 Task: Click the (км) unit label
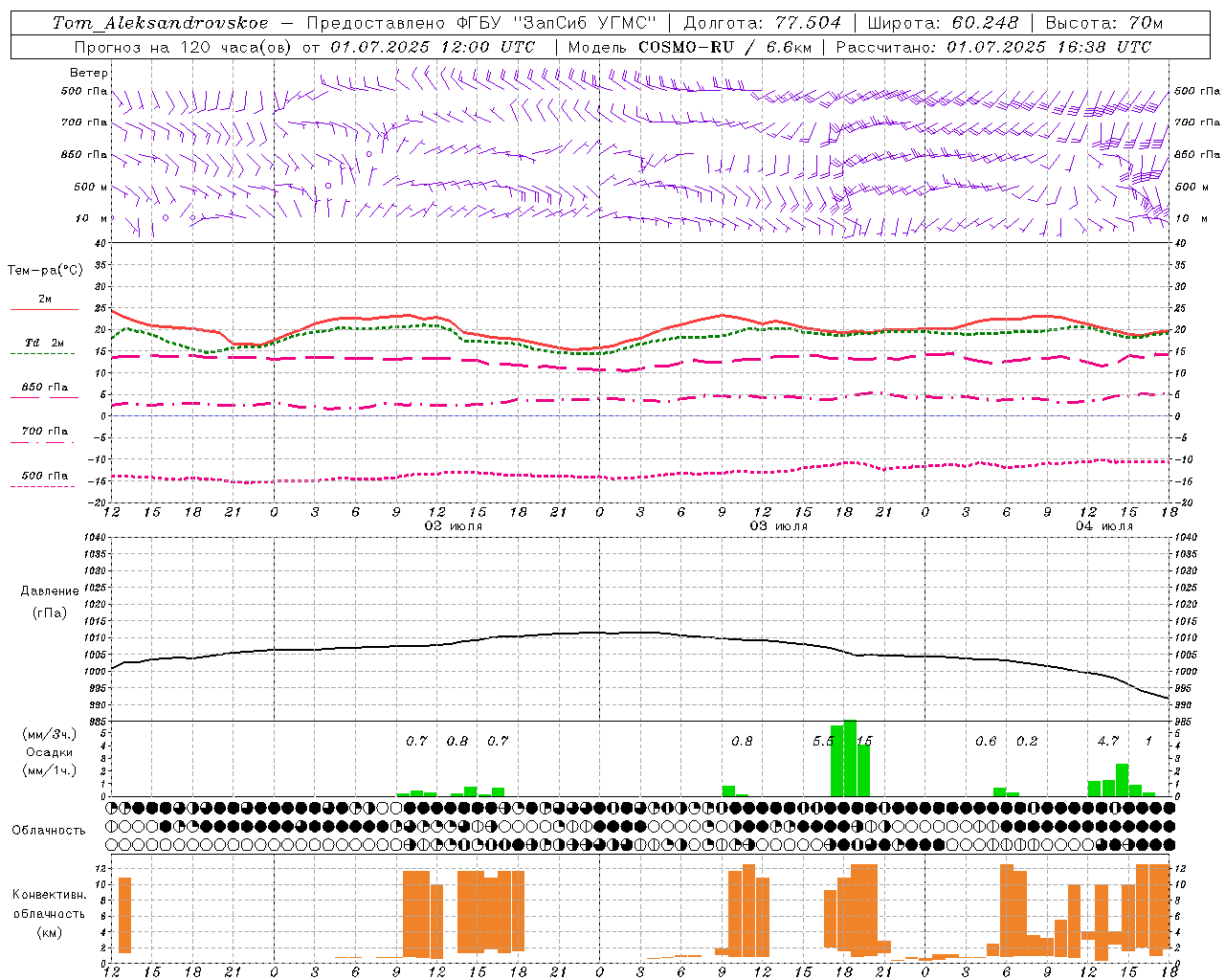[x=49, y=932]
